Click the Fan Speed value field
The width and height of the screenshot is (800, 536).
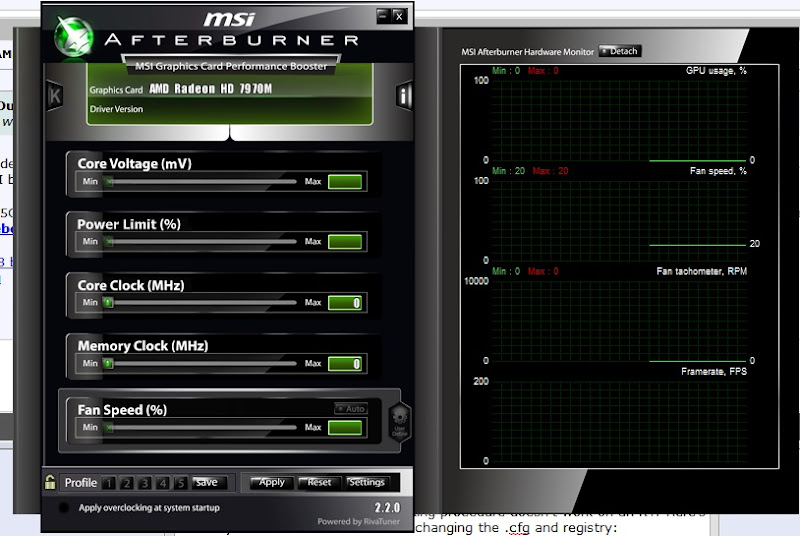click(345, 428)
